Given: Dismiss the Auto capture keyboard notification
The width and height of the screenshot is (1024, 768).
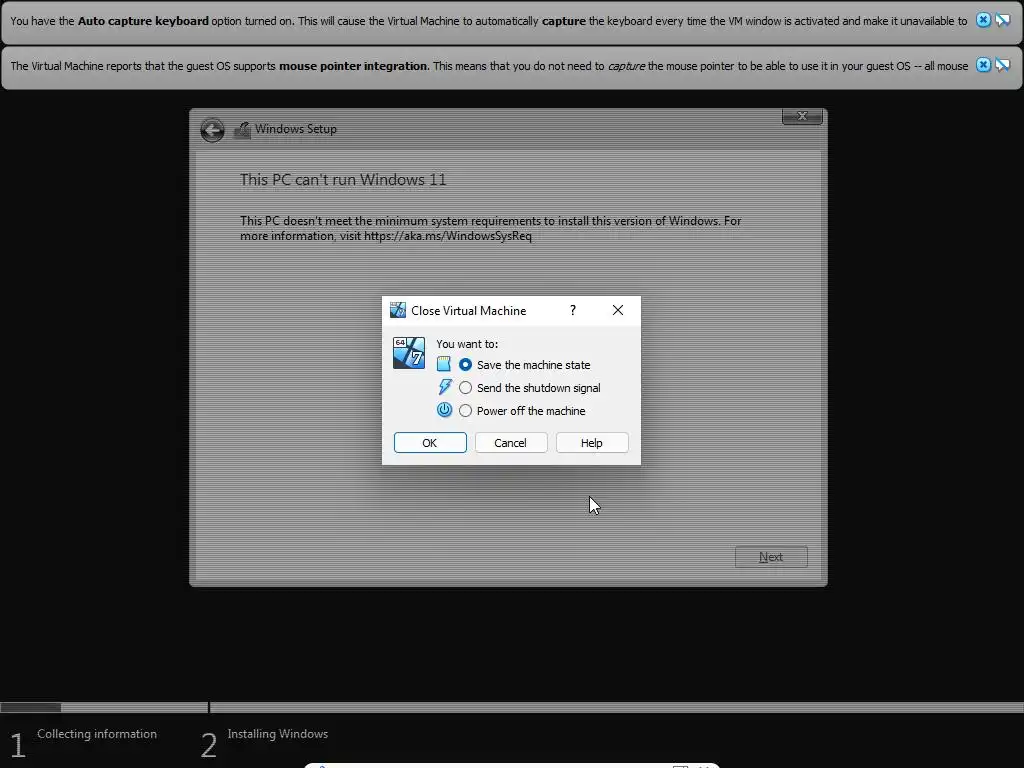Looking at the screenshot, I should coord(983,20).
